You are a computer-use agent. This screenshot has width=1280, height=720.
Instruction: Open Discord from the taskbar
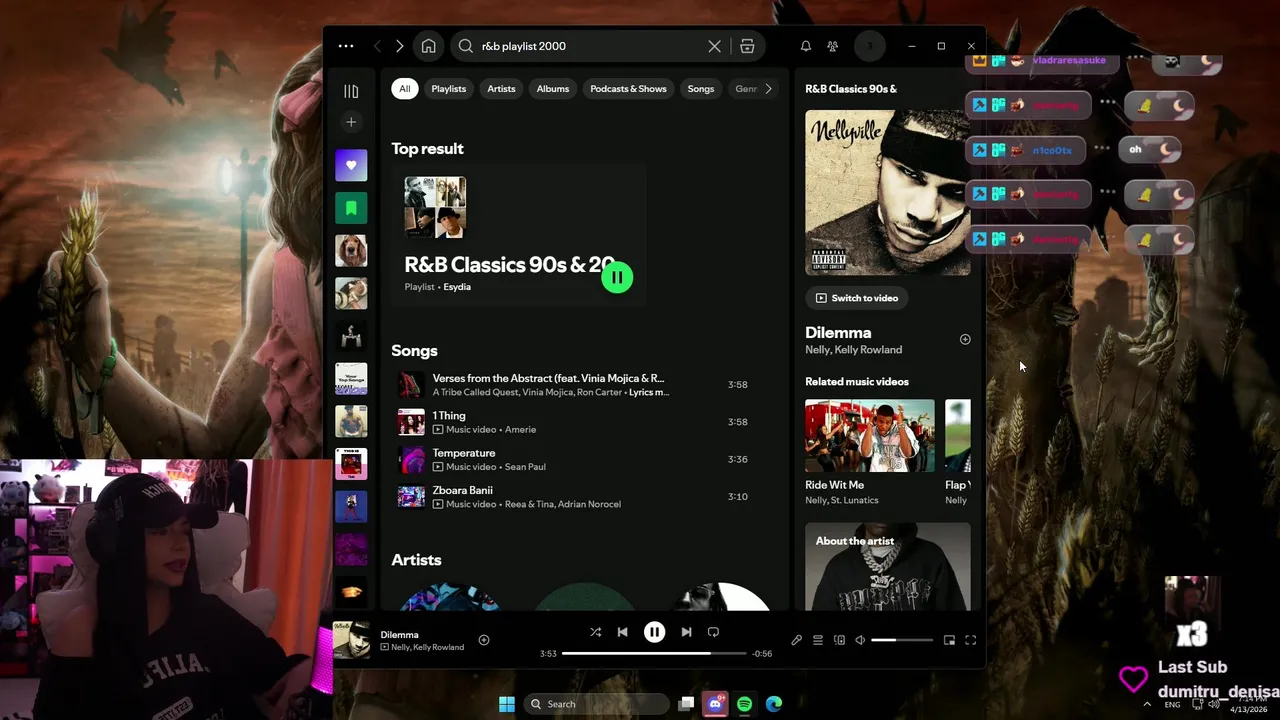coord(715,704)
